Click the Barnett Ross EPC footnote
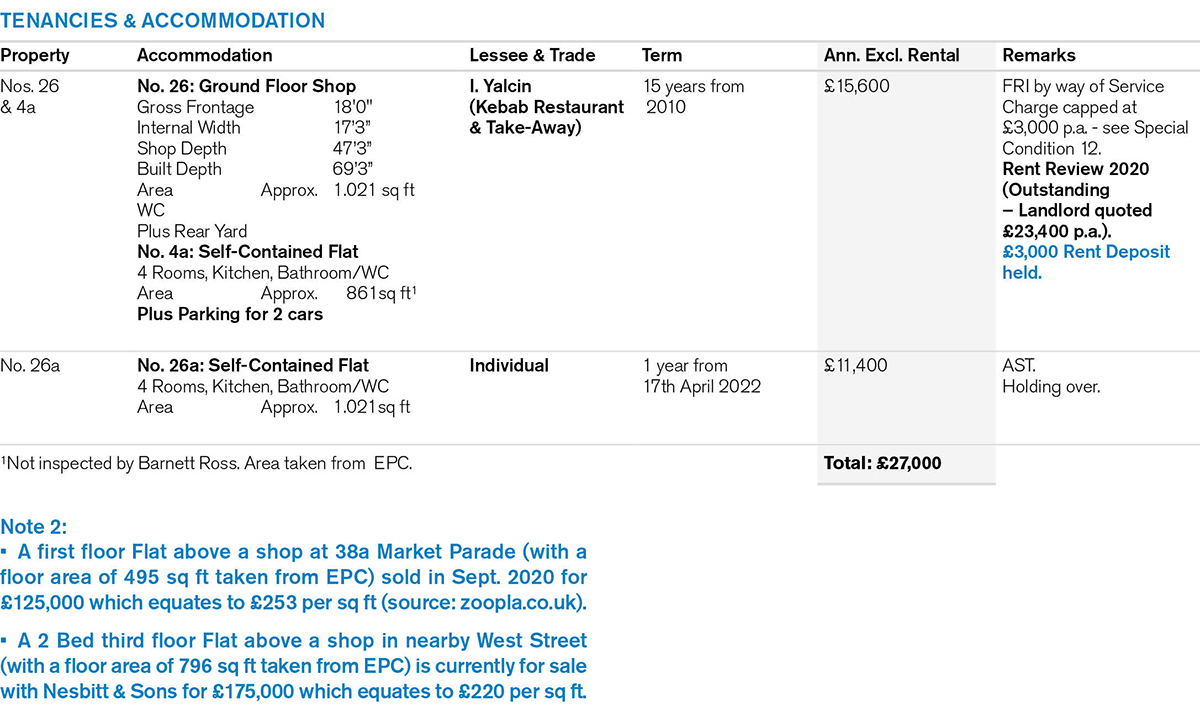The height and width of the screenshot is (706, 1200). [207, 463]
